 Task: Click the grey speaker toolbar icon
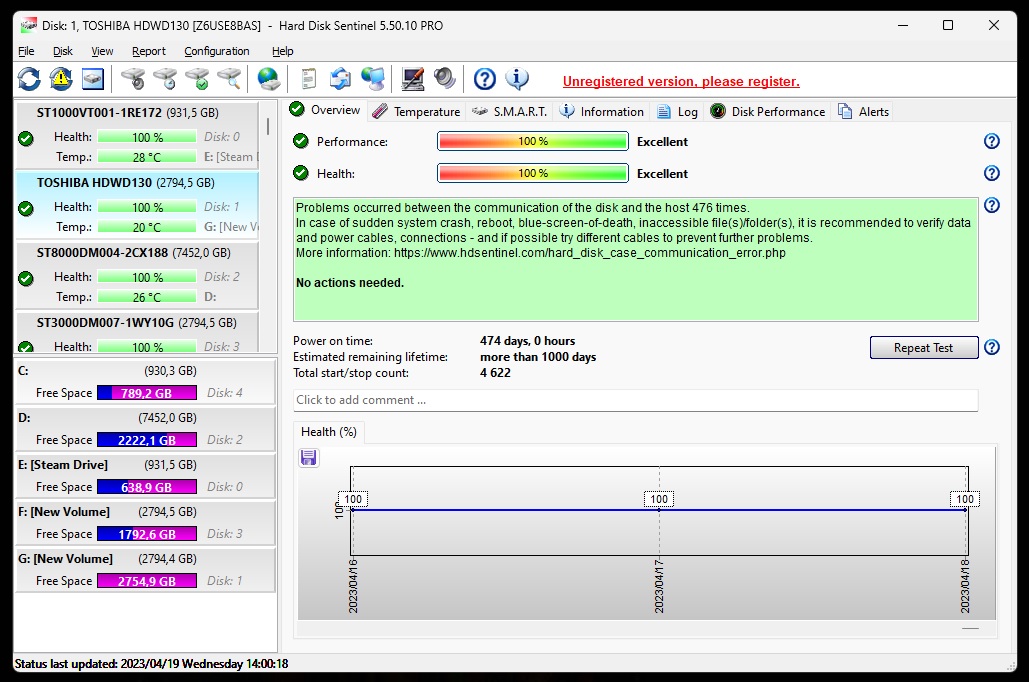pos(444,79)
